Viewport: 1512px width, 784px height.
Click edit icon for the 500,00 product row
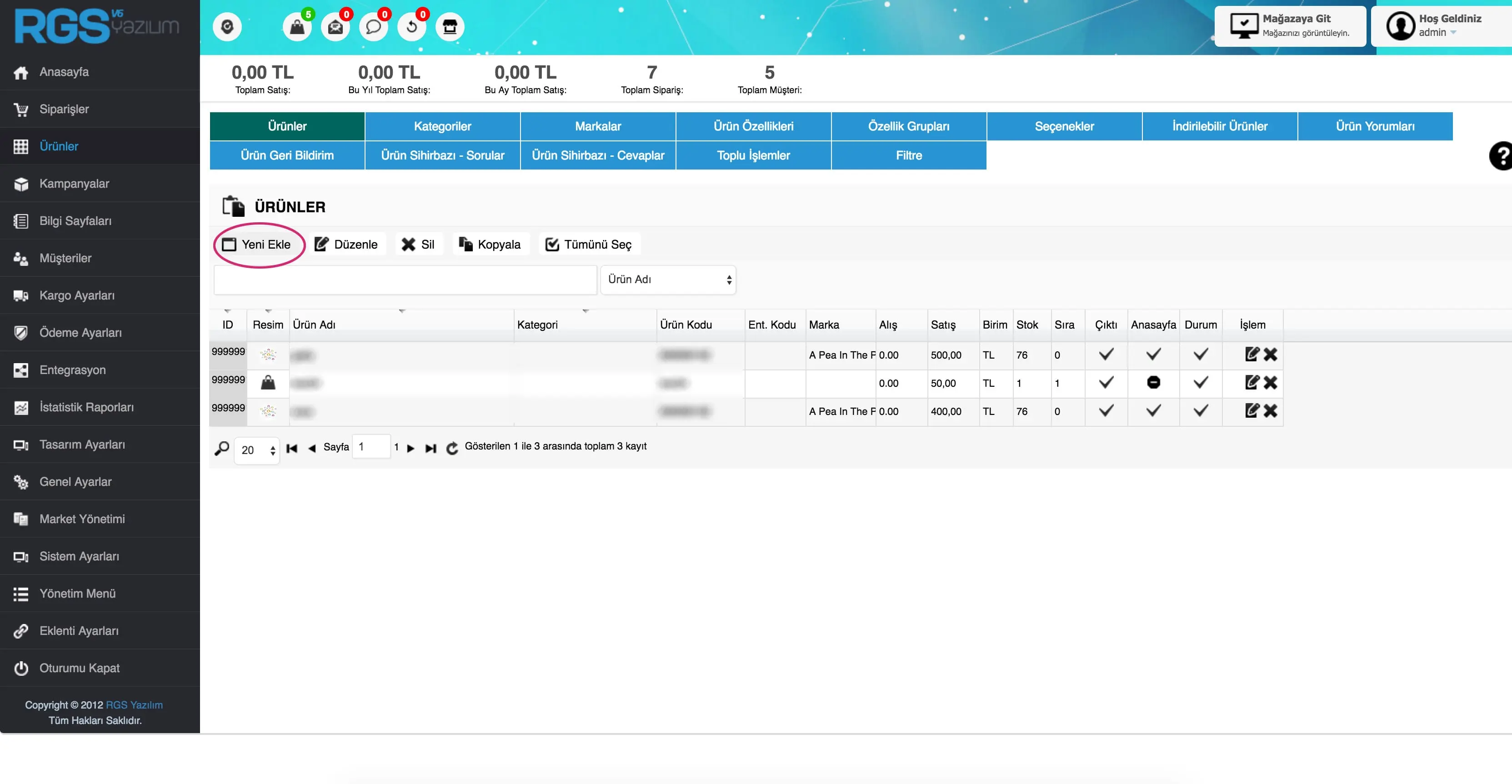(x=1252, y=355)
